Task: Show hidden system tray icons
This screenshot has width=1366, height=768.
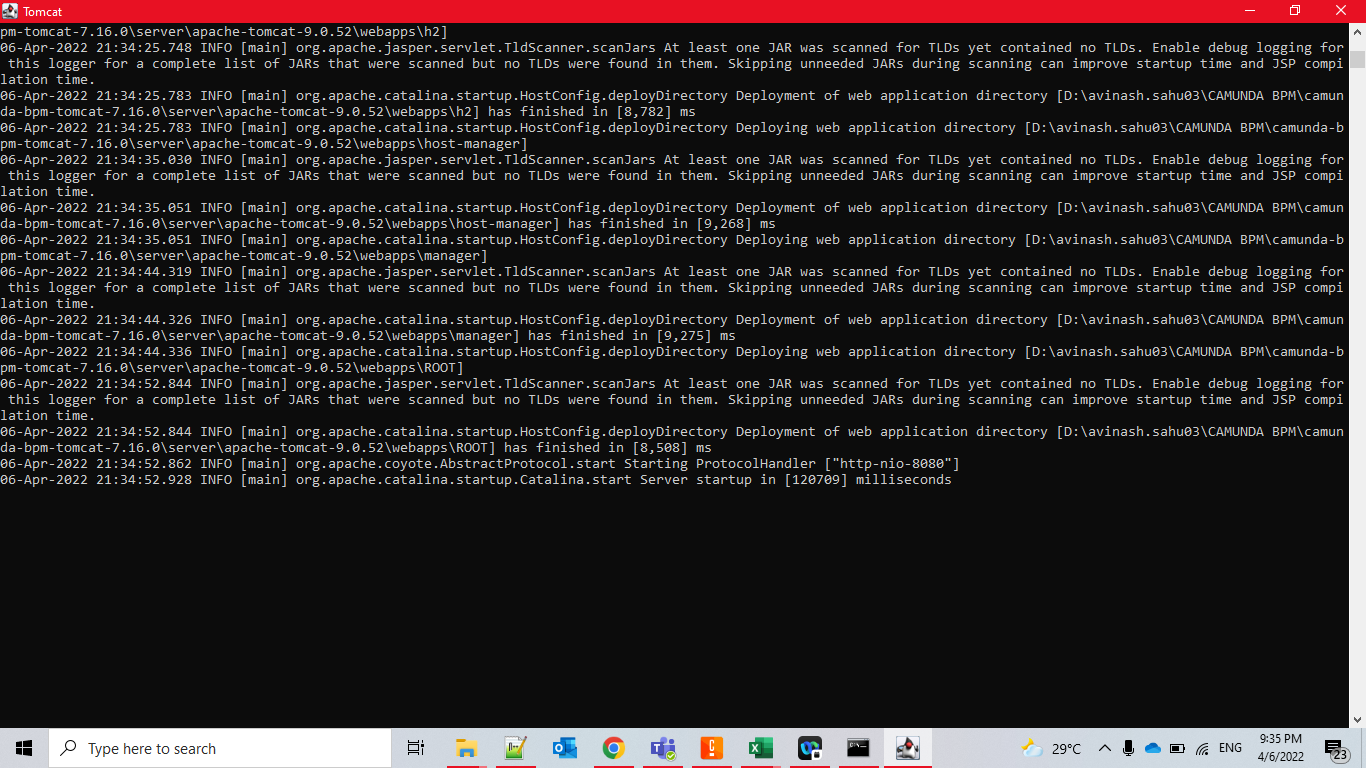Action: point(1104,748)
